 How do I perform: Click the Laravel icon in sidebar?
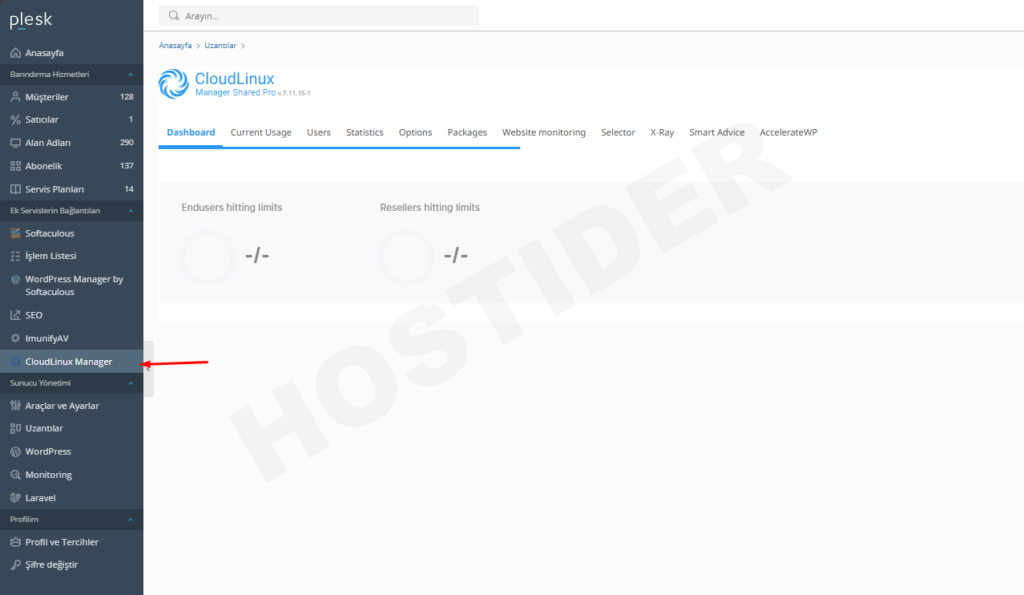15,497
